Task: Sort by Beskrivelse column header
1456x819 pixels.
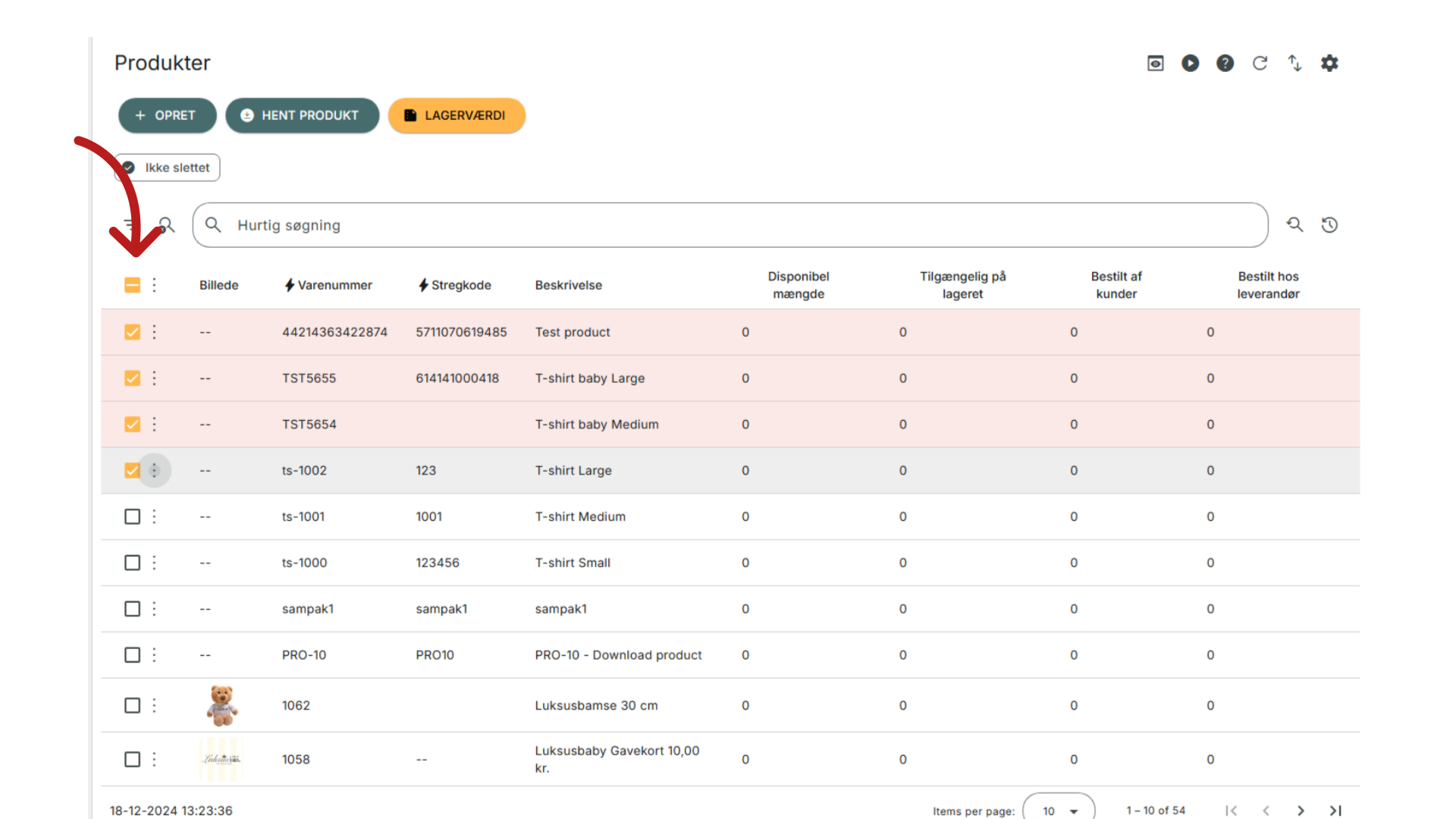Action: pos(568,285)
